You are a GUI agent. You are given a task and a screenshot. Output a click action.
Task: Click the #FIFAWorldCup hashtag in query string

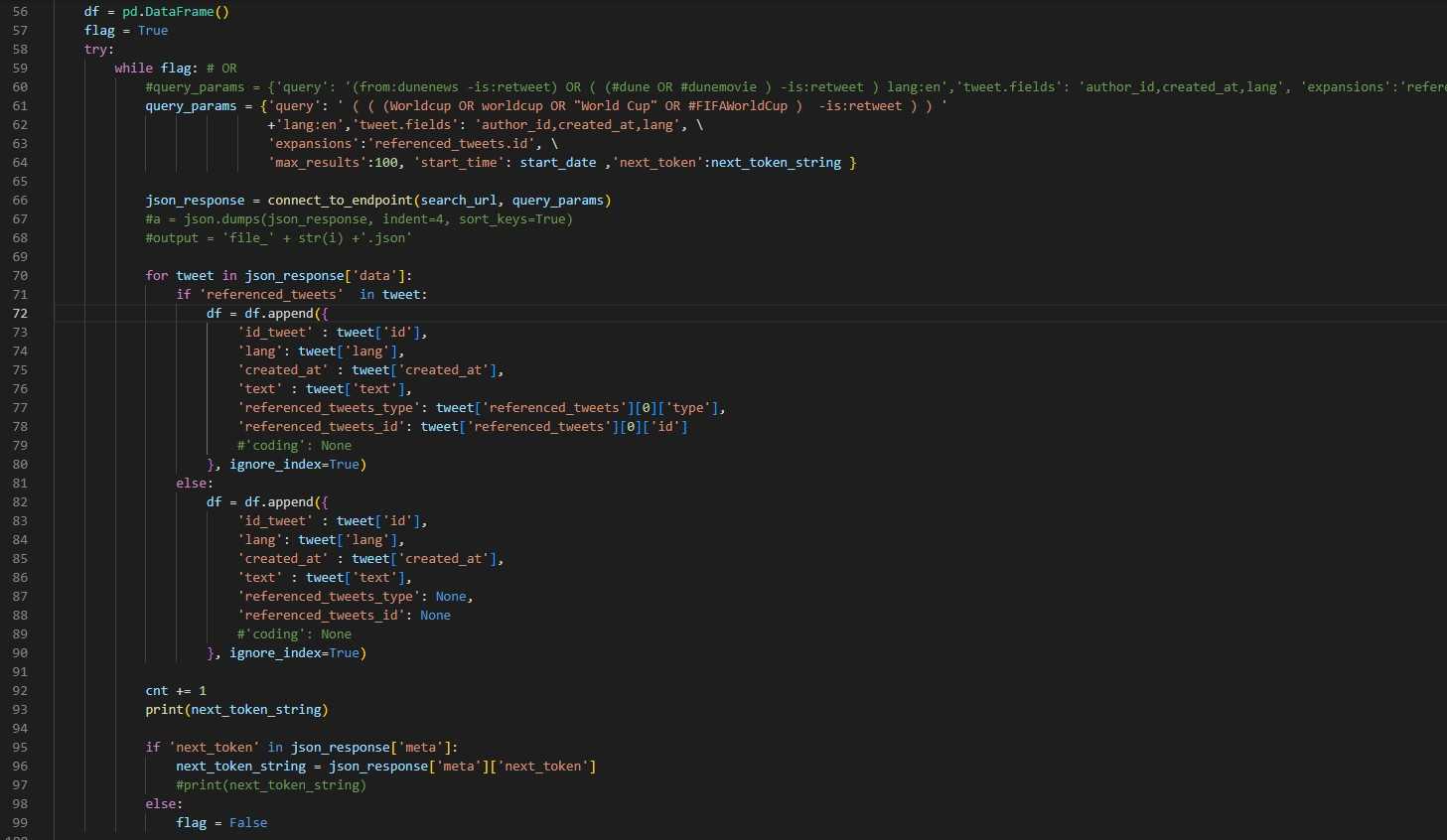[737, 106]
